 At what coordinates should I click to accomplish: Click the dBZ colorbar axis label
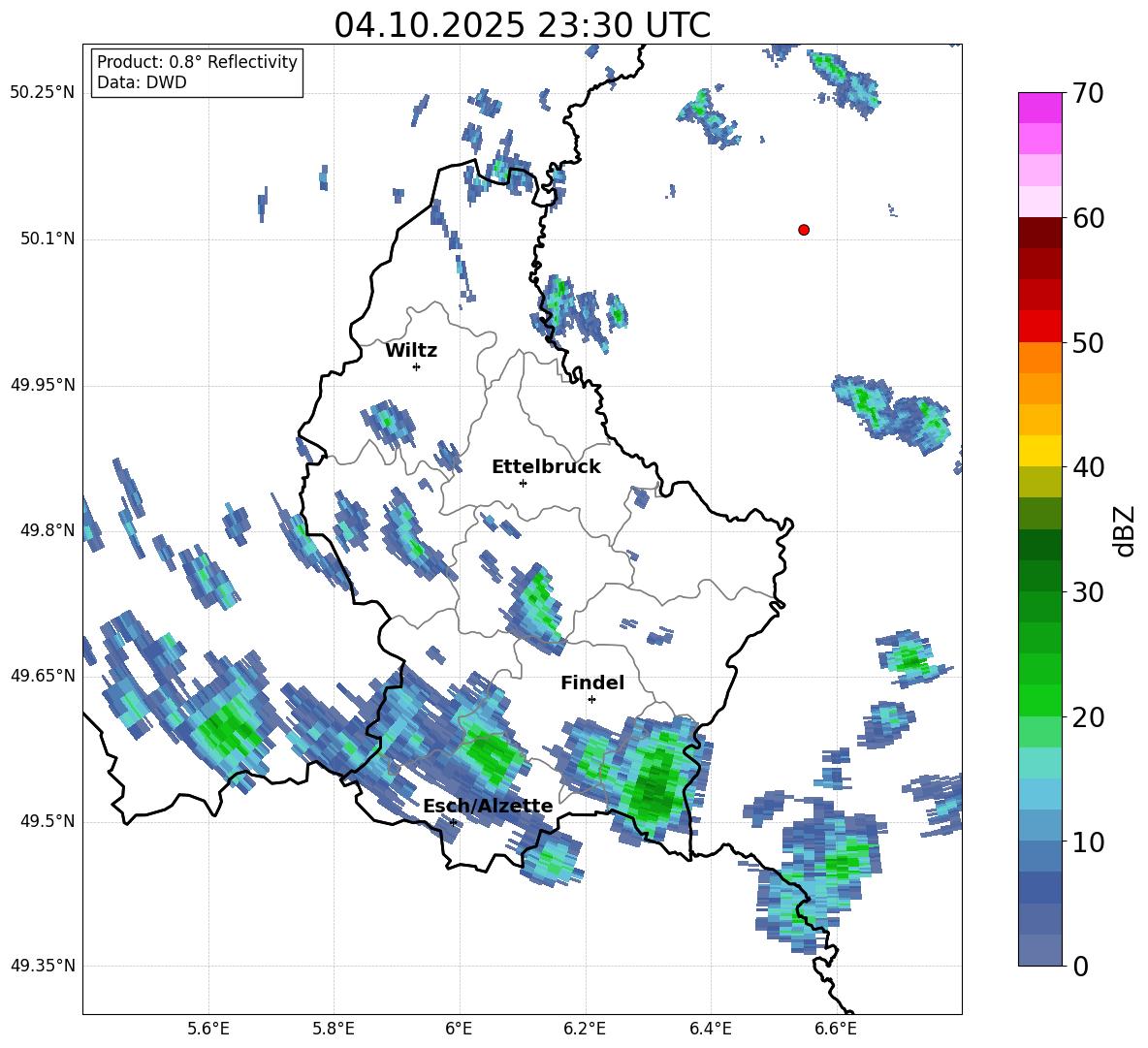pos(1125,530)
